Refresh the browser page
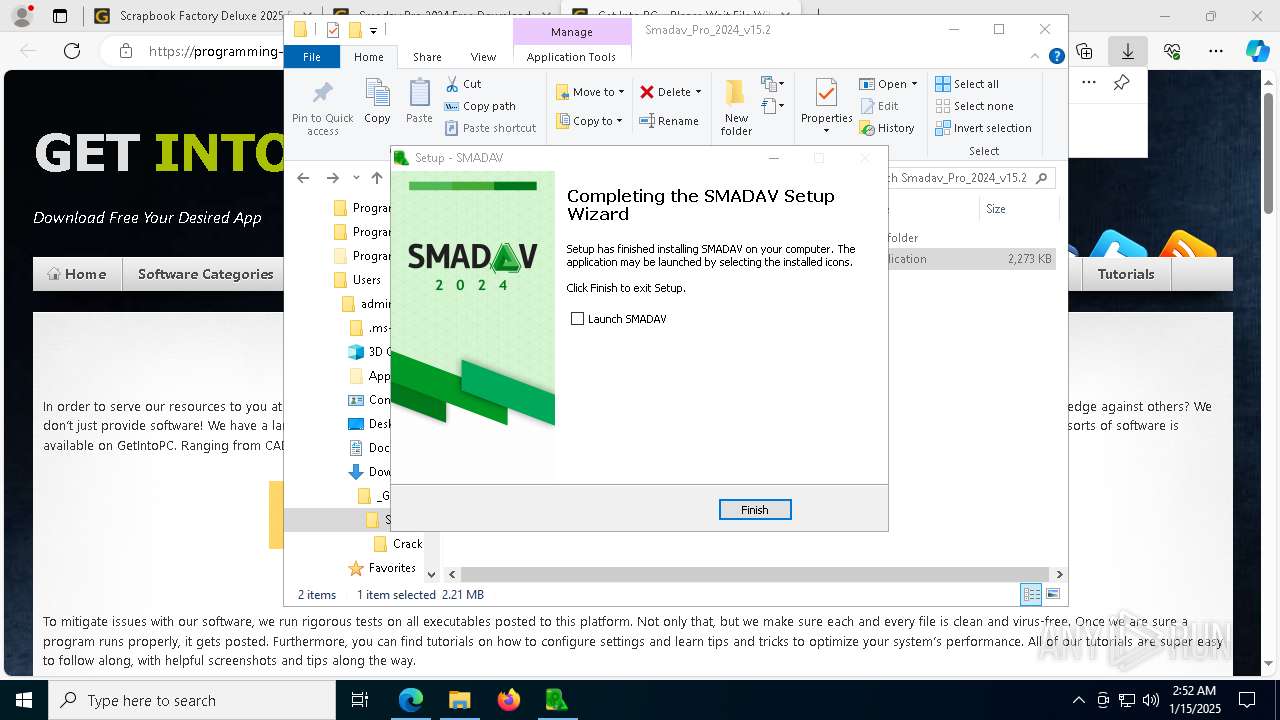The image size is (1280, 720). 72,51
